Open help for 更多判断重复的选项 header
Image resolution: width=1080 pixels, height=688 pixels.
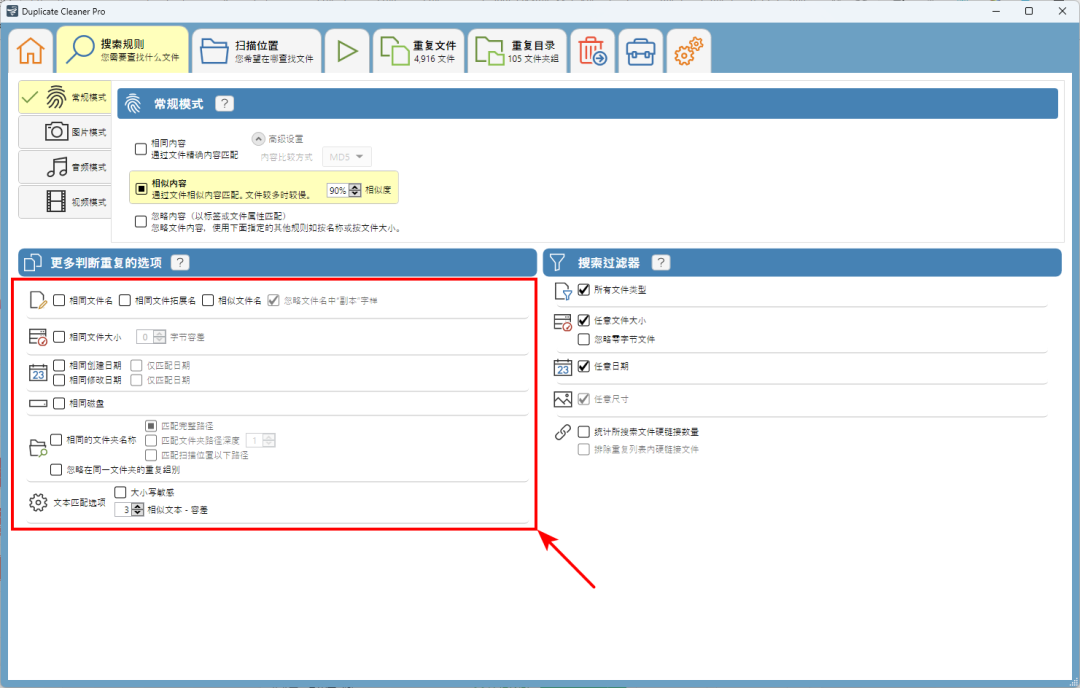click(180, 262)
